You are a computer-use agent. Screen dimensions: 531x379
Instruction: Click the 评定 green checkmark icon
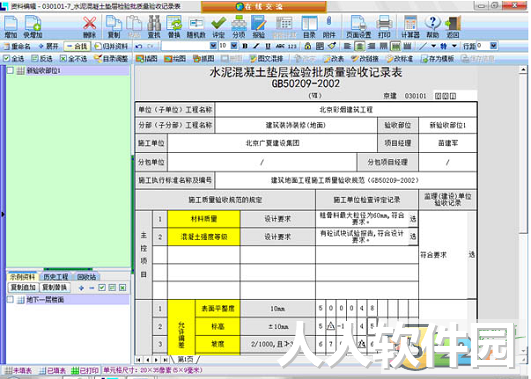218,26
